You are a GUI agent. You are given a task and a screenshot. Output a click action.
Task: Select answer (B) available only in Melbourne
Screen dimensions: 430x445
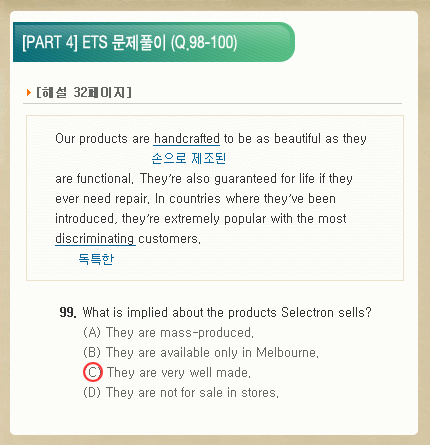201,353
